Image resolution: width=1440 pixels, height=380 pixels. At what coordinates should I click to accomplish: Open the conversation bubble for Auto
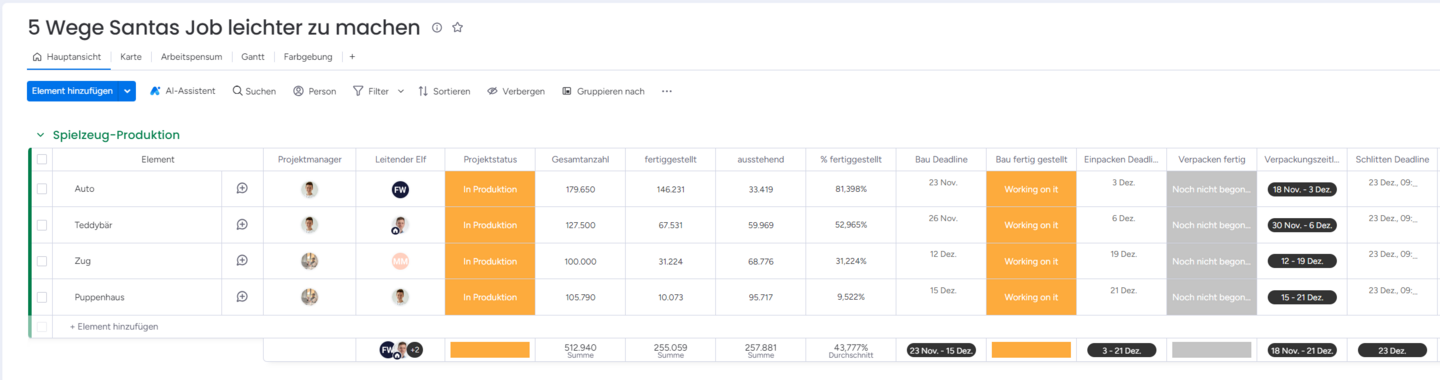[242, 189]
